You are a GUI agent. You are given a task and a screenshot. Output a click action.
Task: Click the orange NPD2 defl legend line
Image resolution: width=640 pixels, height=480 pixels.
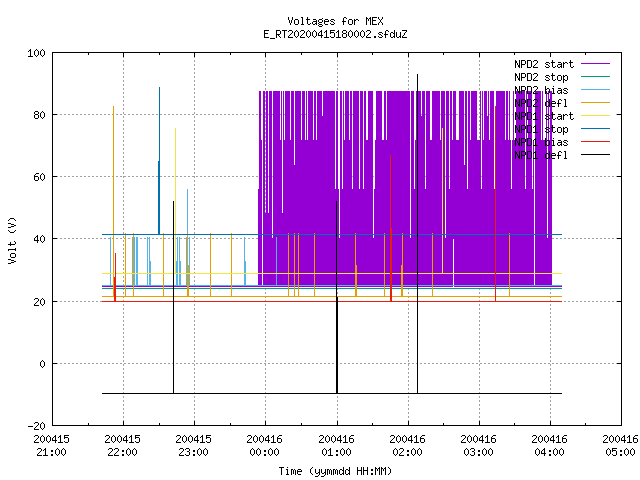click(x=595, y=103)
